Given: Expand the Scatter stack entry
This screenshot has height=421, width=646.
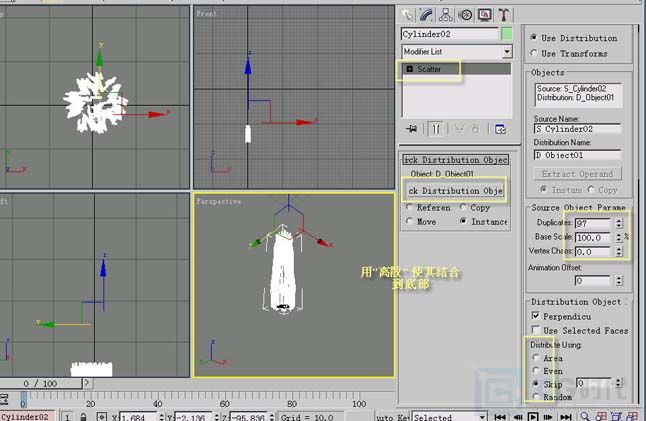Looking at the screenshot, I should tap(410, 69).
